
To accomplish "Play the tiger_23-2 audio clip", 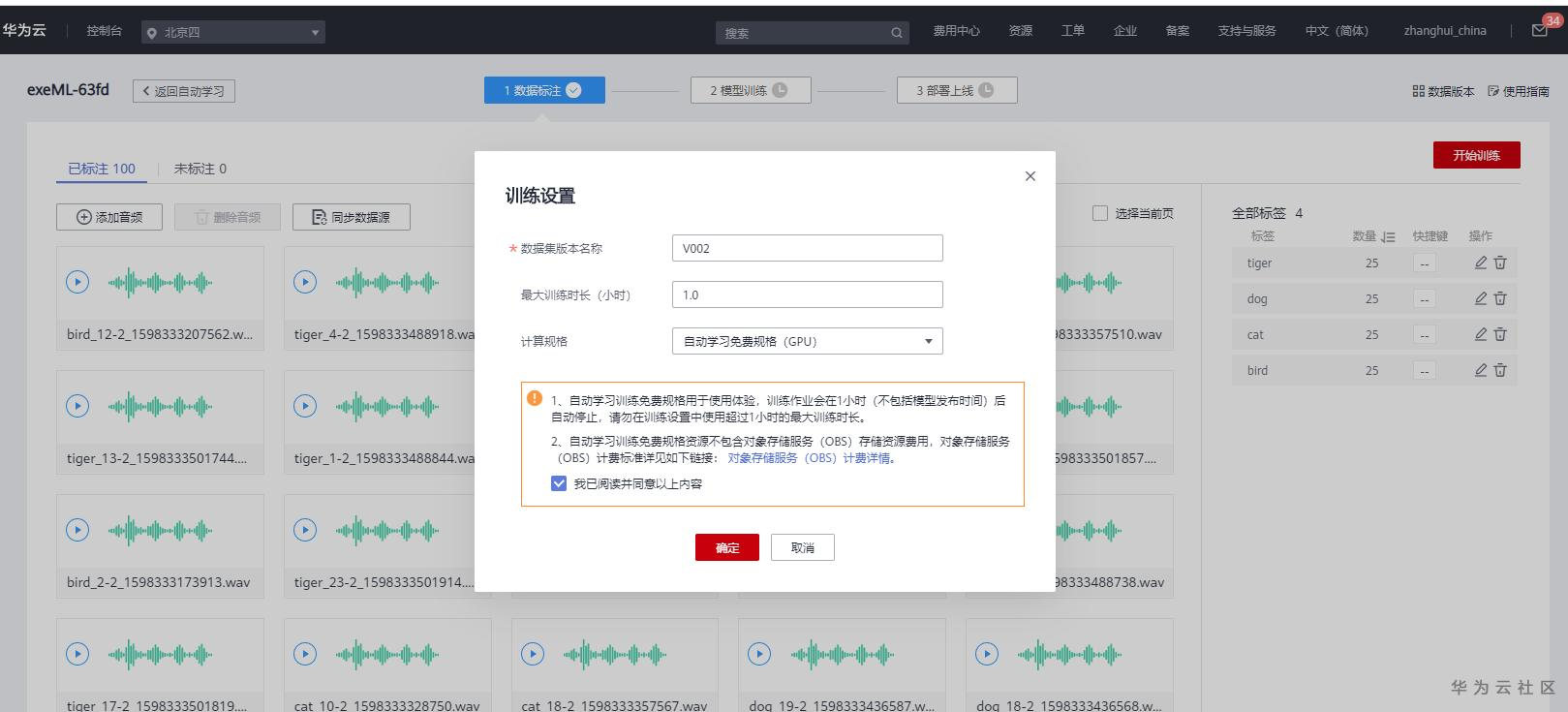I will click(x=305, y=530).
